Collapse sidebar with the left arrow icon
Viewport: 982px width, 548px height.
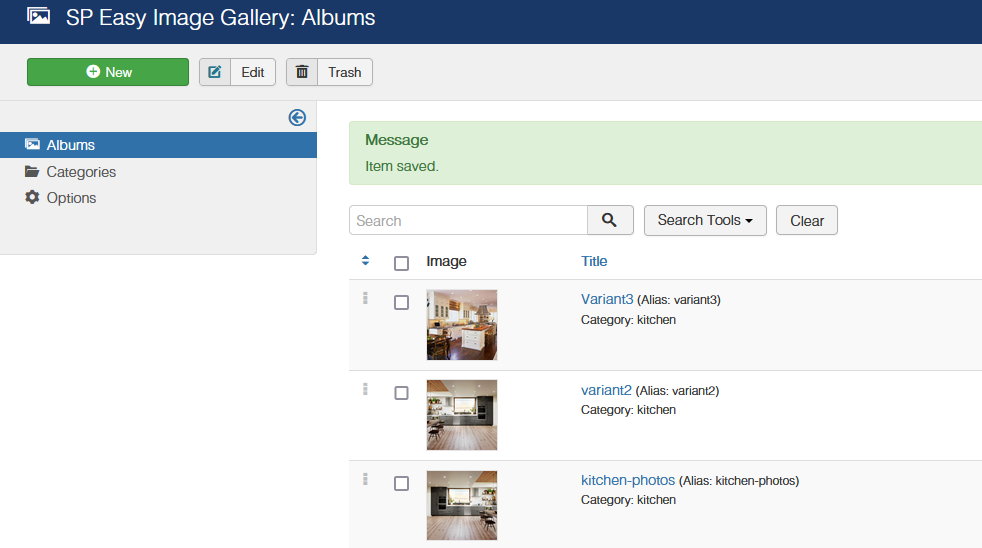[x=297, y=118]
